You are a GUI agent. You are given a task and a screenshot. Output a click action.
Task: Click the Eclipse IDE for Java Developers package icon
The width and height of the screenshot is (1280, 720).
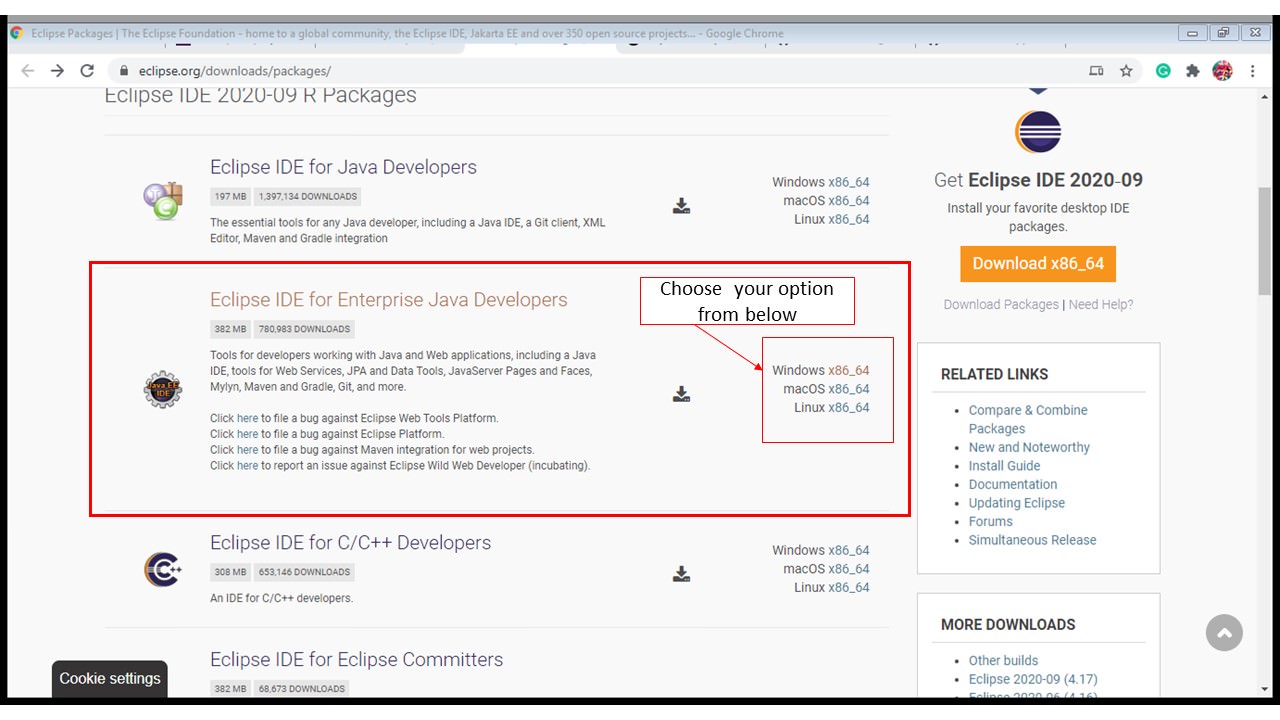[163, 201]
